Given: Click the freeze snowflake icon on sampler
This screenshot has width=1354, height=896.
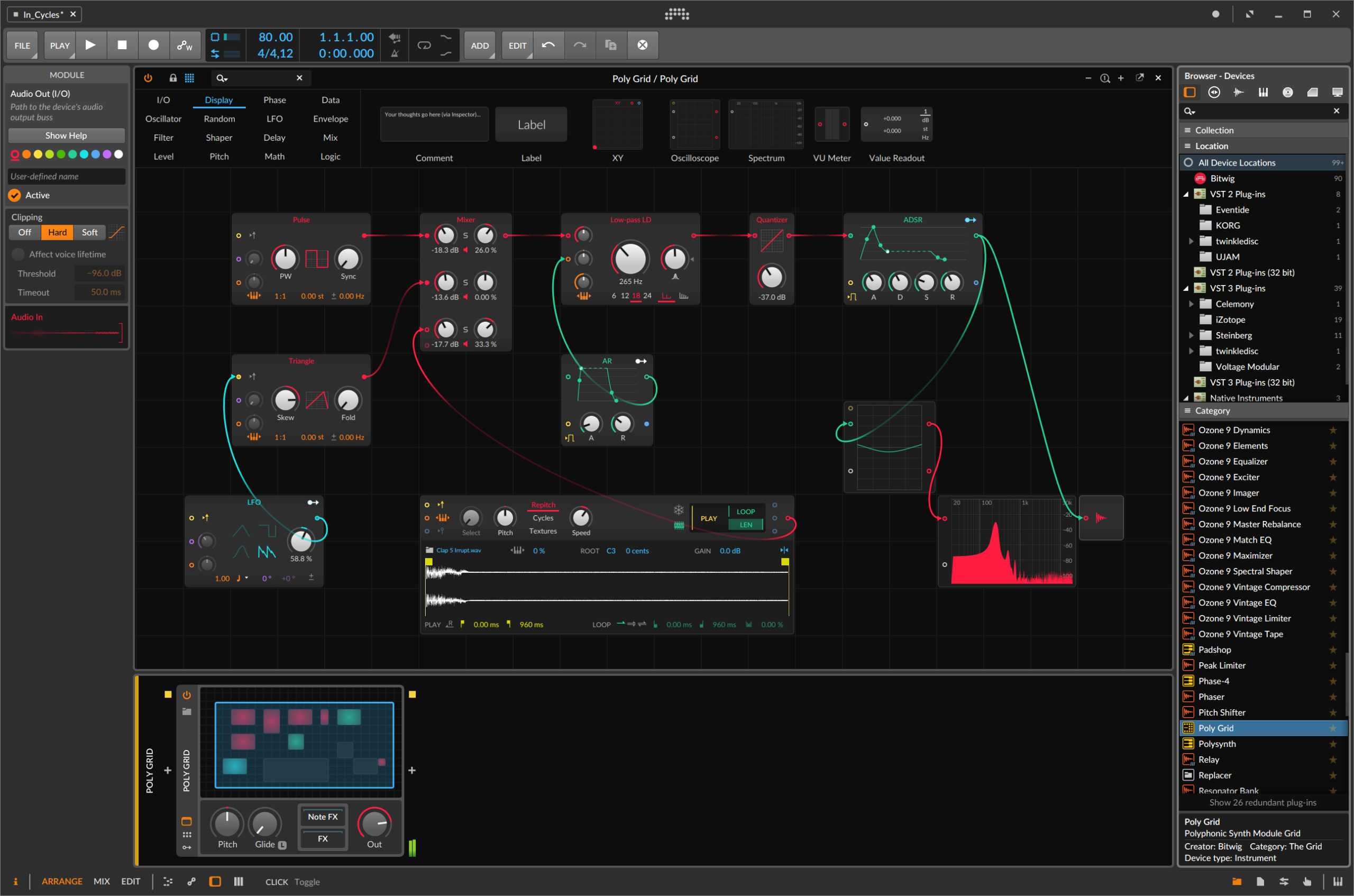Looking at the screenshot, I should pyautogui.click(x=678, y=510).
